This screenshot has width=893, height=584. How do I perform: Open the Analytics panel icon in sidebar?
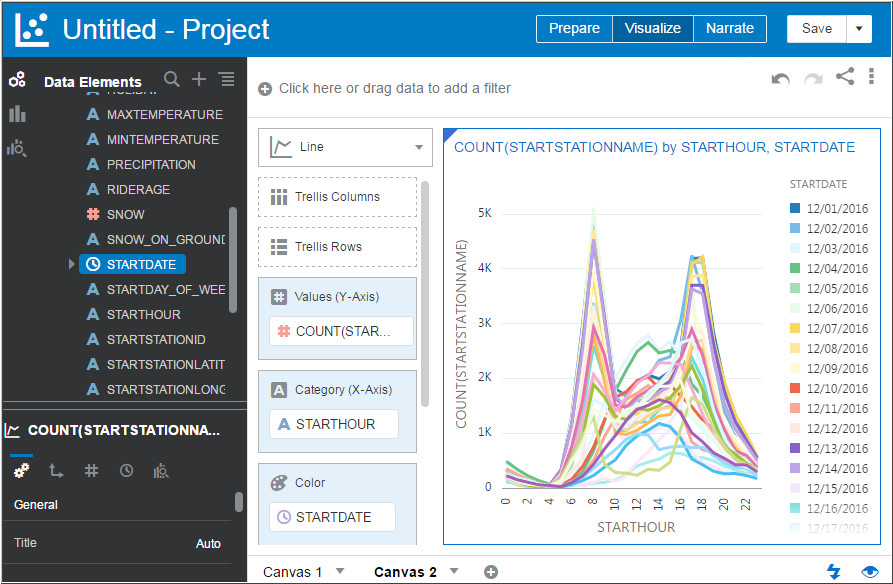click(x=17, y=148)
